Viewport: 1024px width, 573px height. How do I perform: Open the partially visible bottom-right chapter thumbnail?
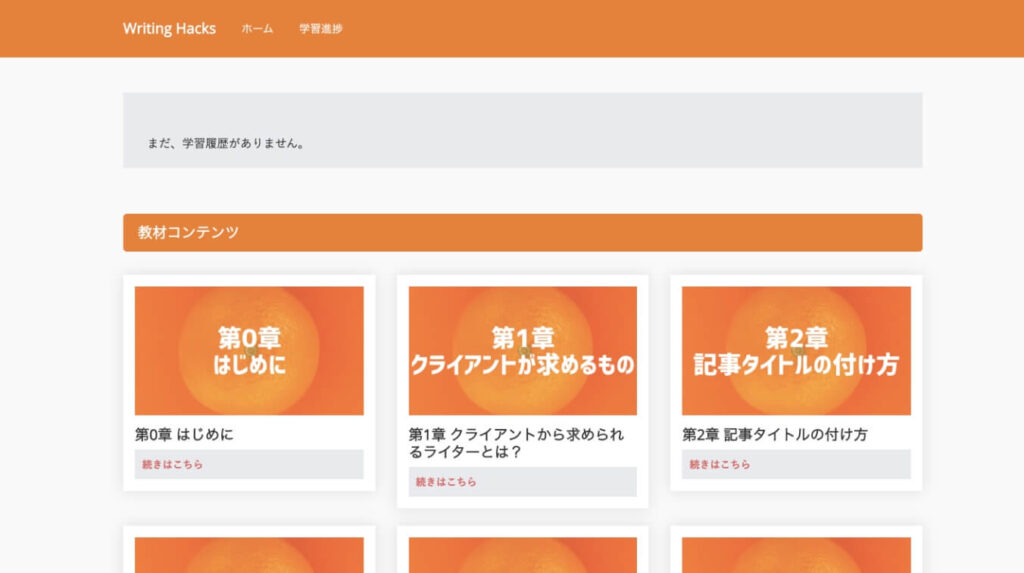point(796,555)
